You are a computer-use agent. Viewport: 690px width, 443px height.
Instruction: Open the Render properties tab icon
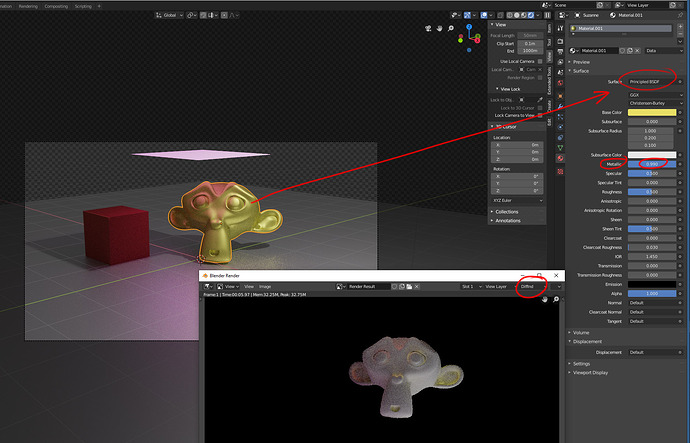click(560, 41)
